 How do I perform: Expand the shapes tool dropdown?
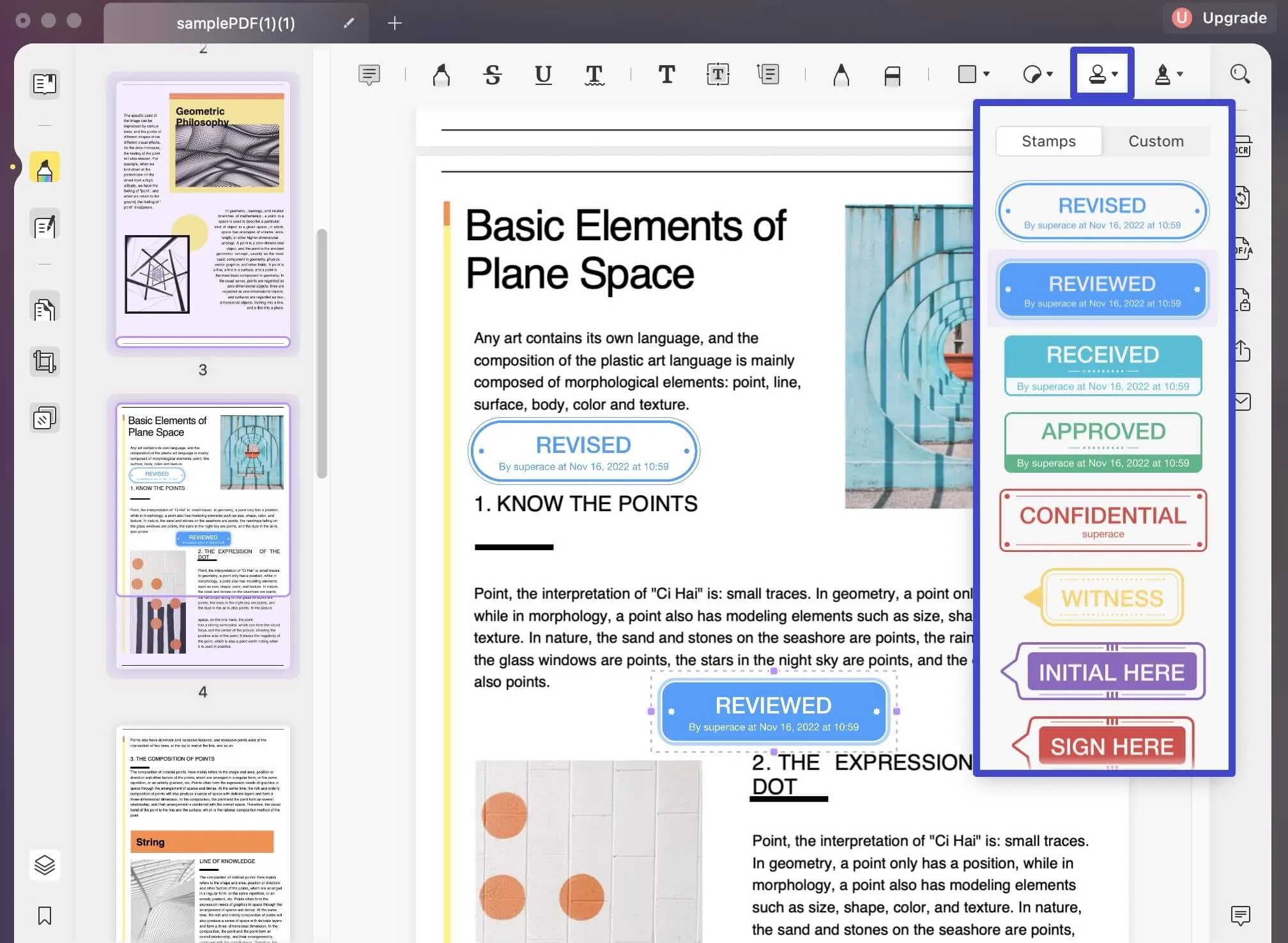[984, 74]
